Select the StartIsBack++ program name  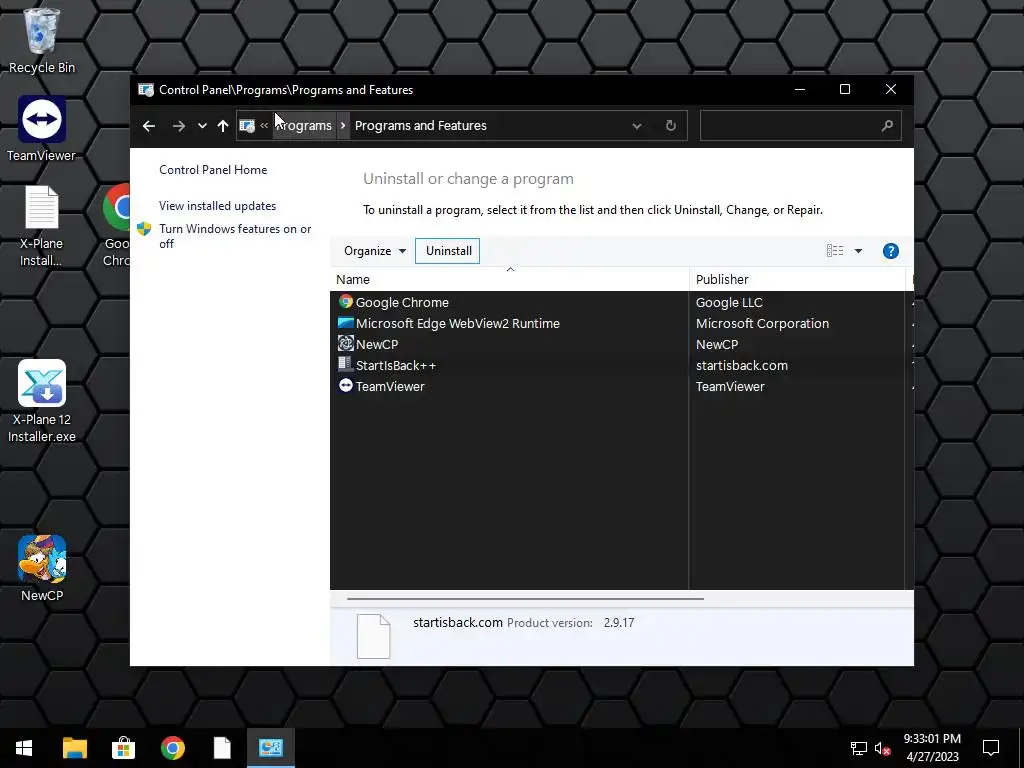coord(396,365)
